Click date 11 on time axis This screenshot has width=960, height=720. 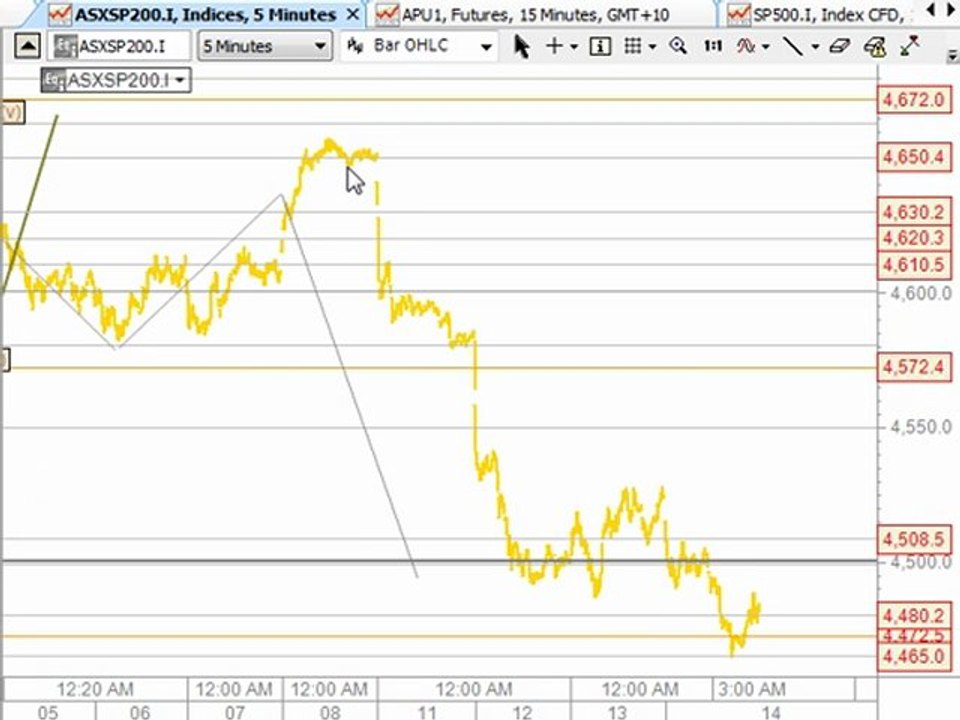coord(427,712)
